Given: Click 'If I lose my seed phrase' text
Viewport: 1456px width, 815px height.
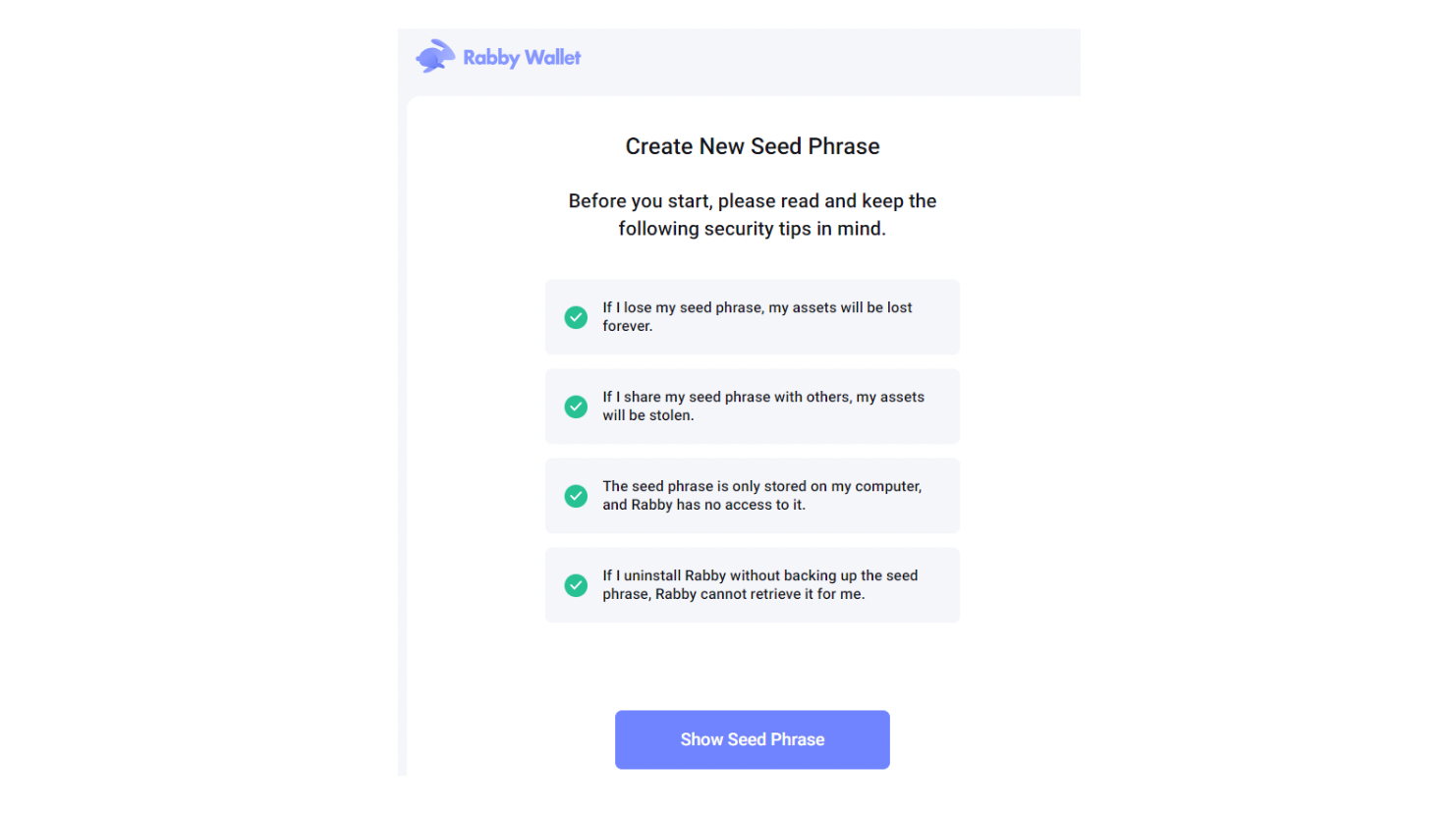Looking at the screenshot, I should pos(683,307).
